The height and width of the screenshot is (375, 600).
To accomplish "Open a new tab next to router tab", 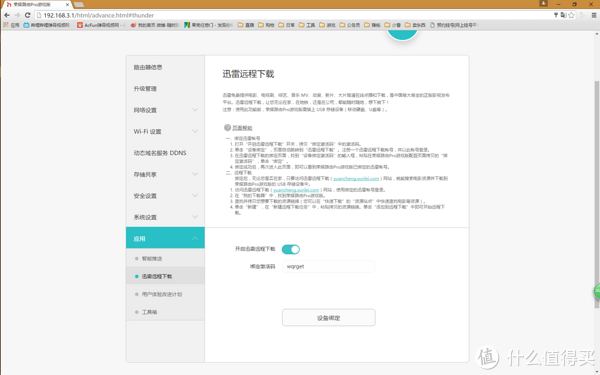I will click(x=79, y=5).
